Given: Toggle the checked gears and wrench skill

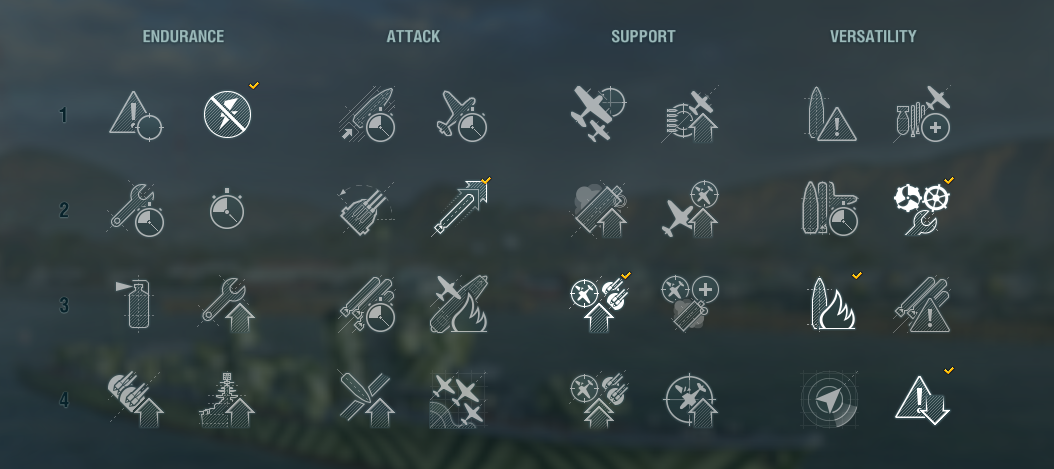Looking at the screenshot, I should coord(922,210).
